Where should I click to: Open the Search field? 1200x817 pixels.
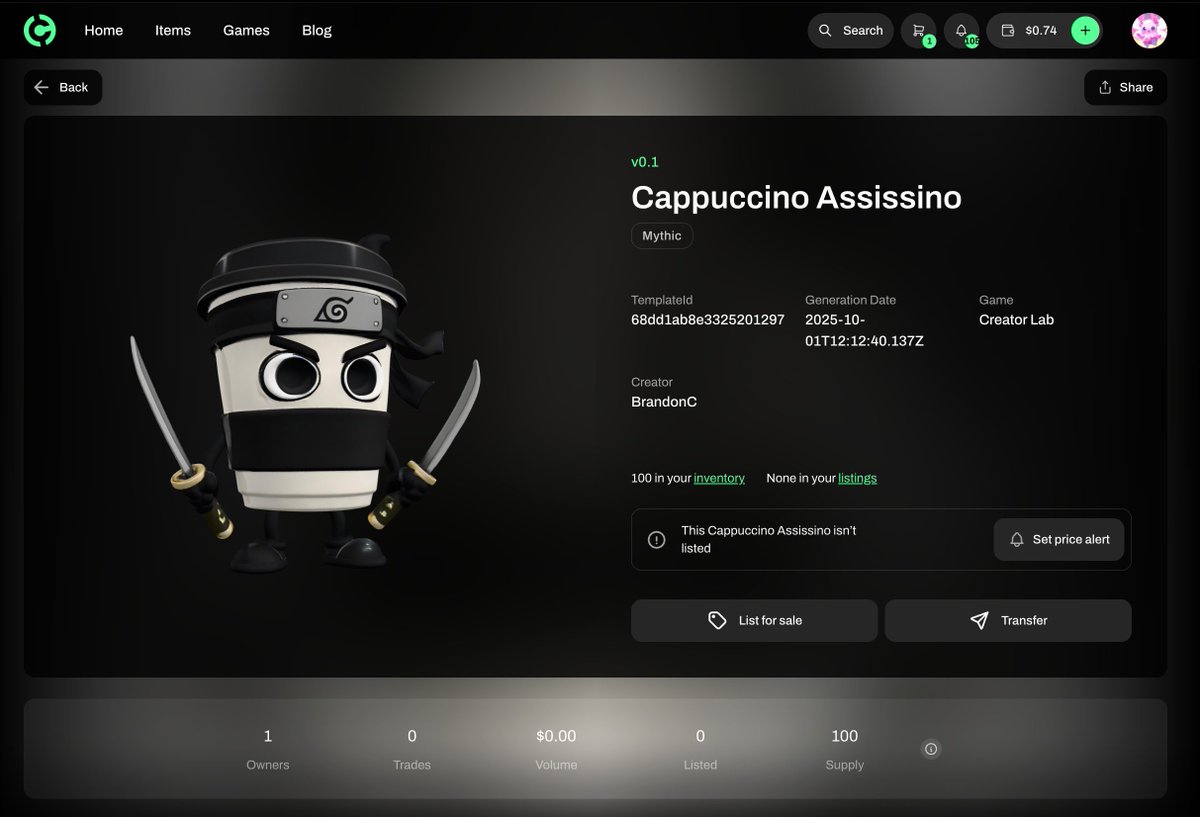851,30
